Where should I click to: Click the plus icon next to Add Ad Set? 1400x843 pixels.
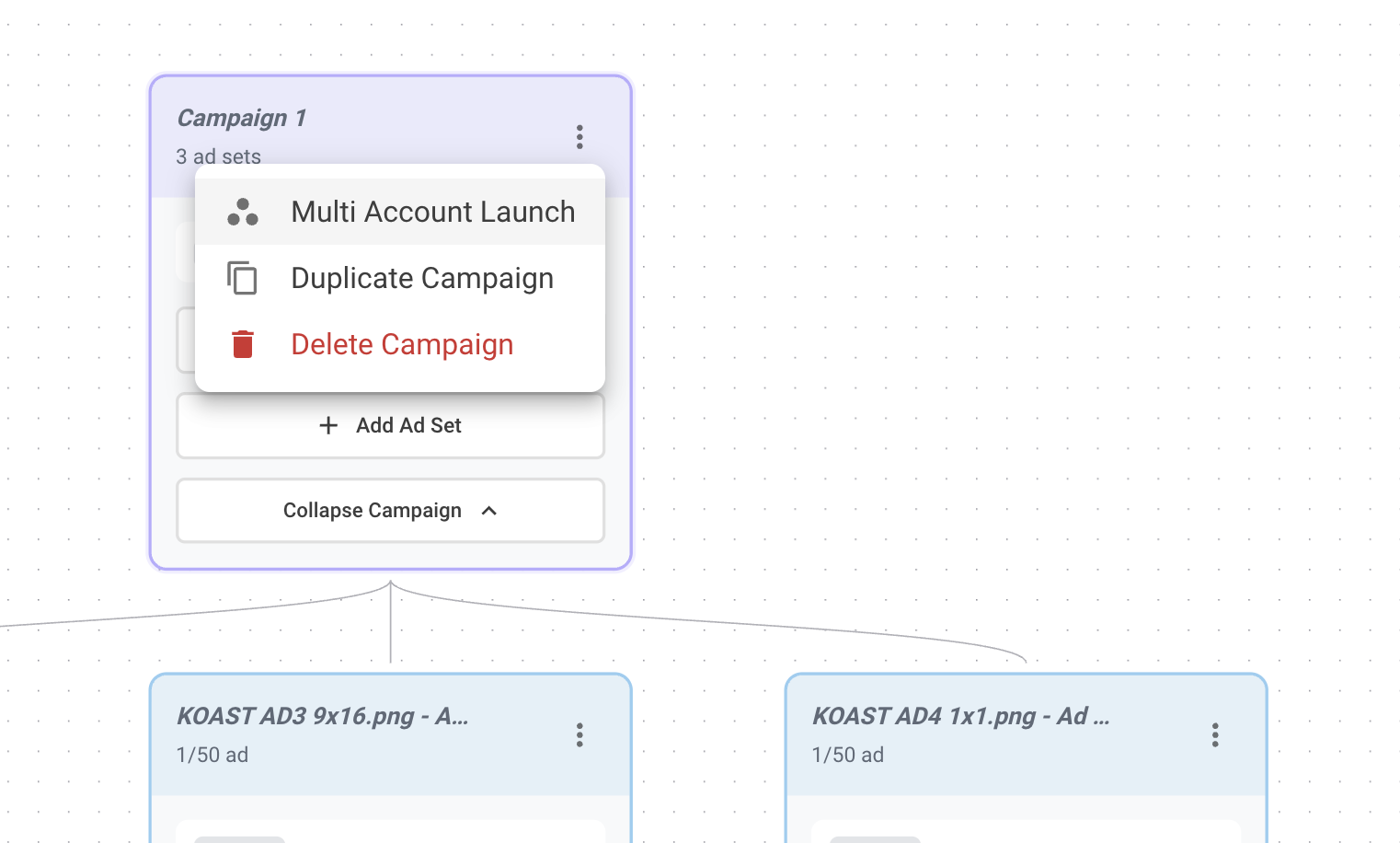click(328, 425)
